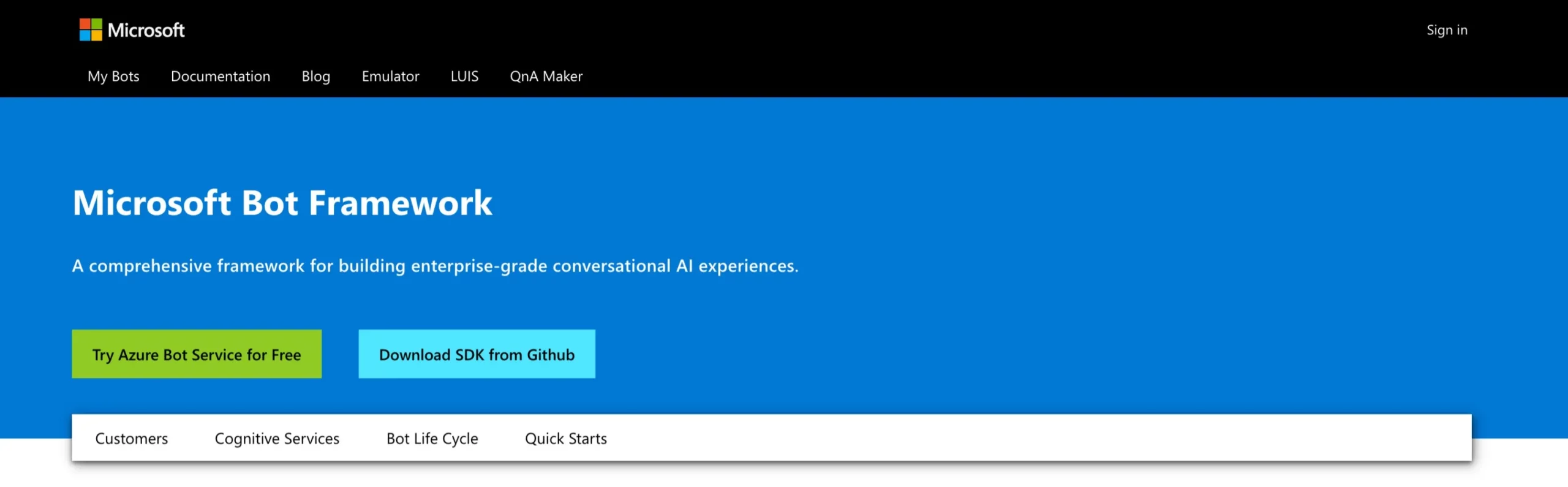1568x487 pixels.
Task: Navigate to QnA Maker
Action: coord(546,77)
